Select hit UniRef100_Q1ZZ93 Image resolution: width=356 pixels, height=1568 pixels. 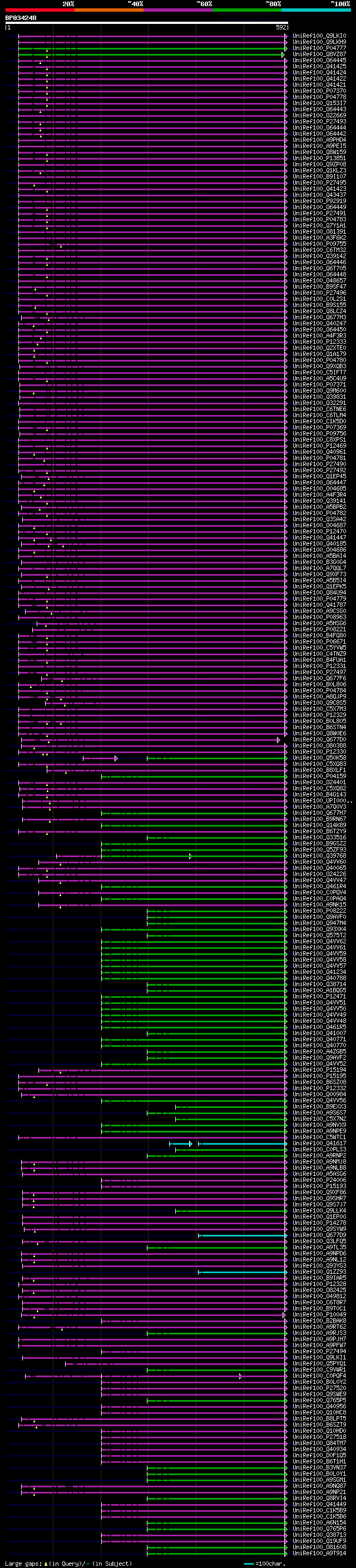click(x=319, y=1272)
